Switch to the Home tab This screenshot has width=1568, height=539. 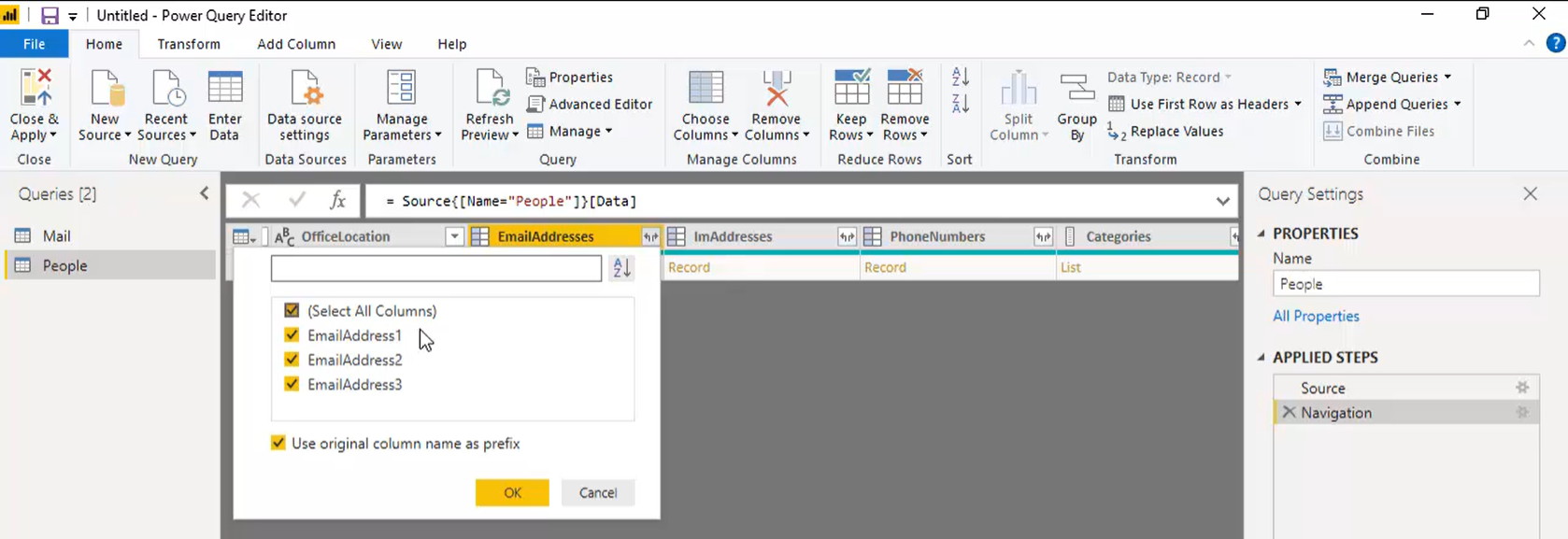(x=104, y=44)
